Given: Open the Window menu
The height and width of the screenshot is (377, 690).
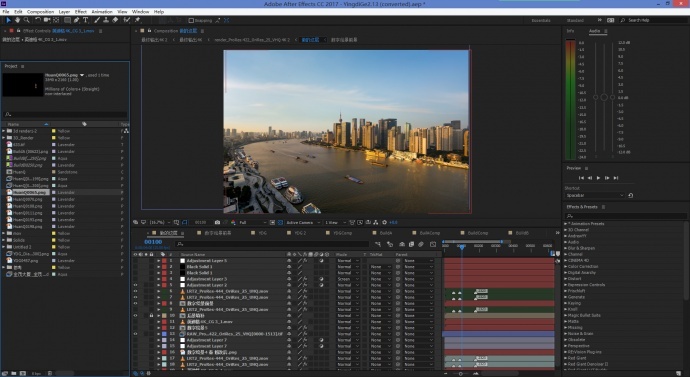Looking at the screenshot, I should [140, 11].
